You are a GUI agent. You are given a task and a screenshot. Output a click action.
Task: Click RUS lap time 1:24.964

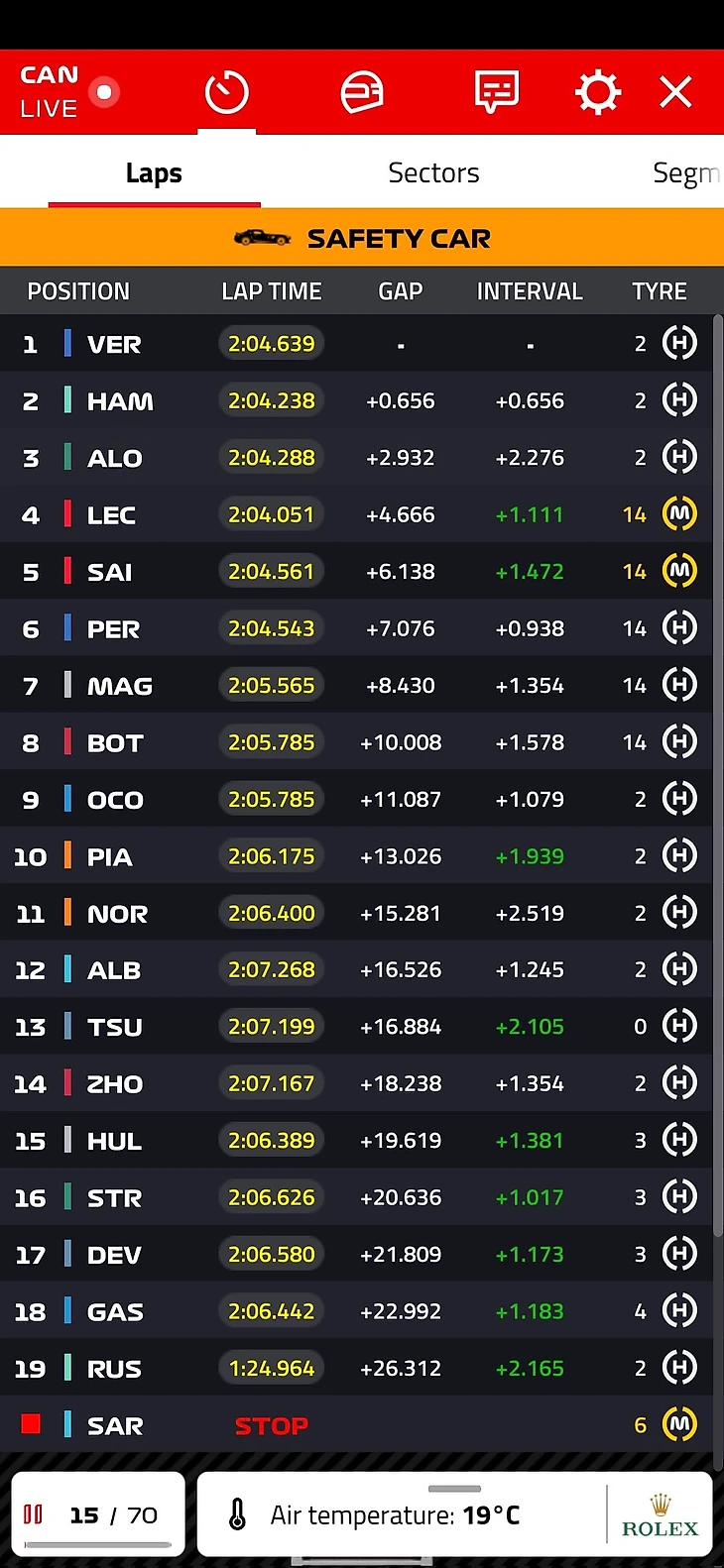coord(271,1369)
